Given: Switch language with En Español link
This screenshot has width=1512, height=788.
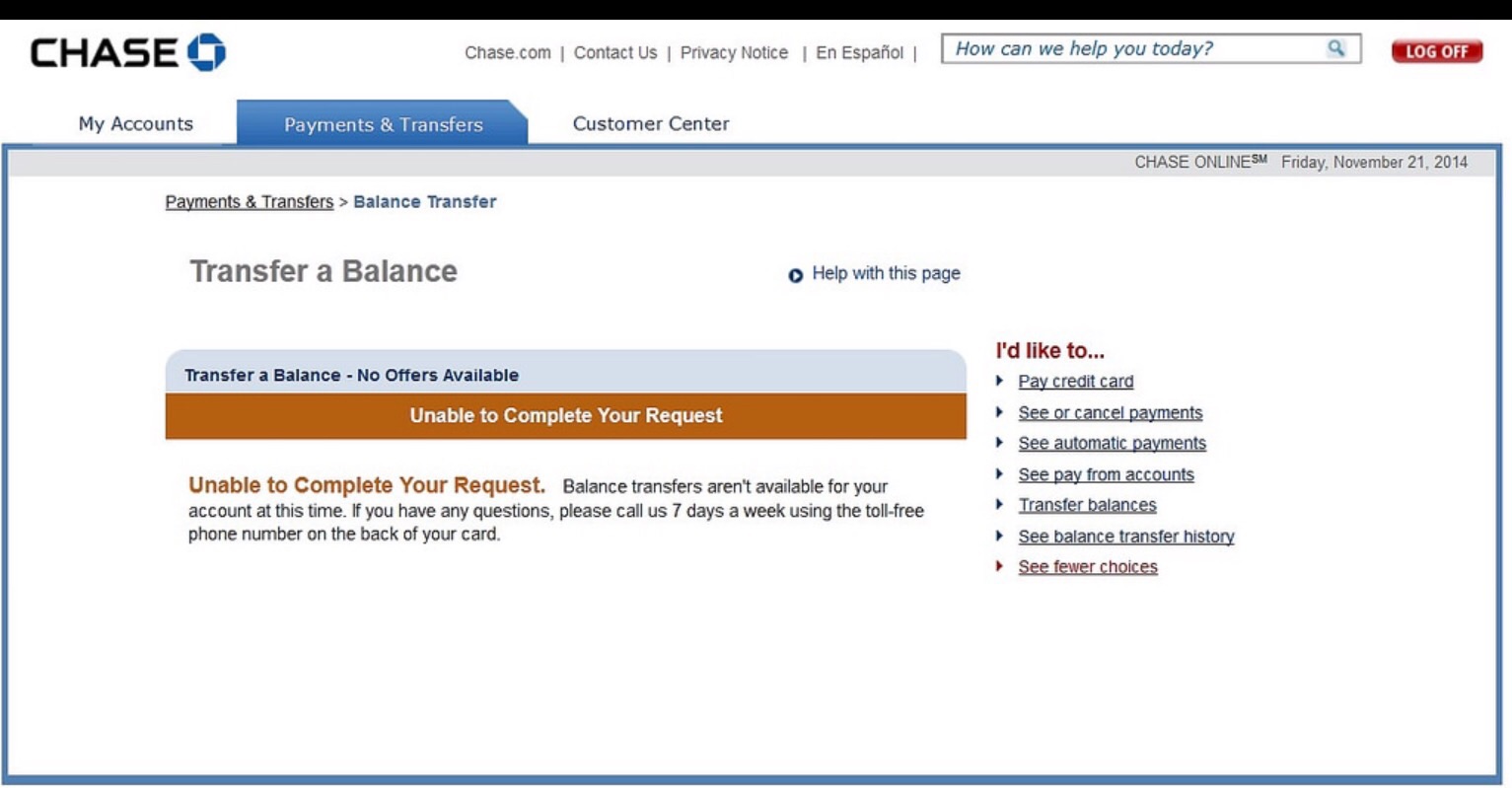Looking at the screenshot, I should [x=858, y=53].
